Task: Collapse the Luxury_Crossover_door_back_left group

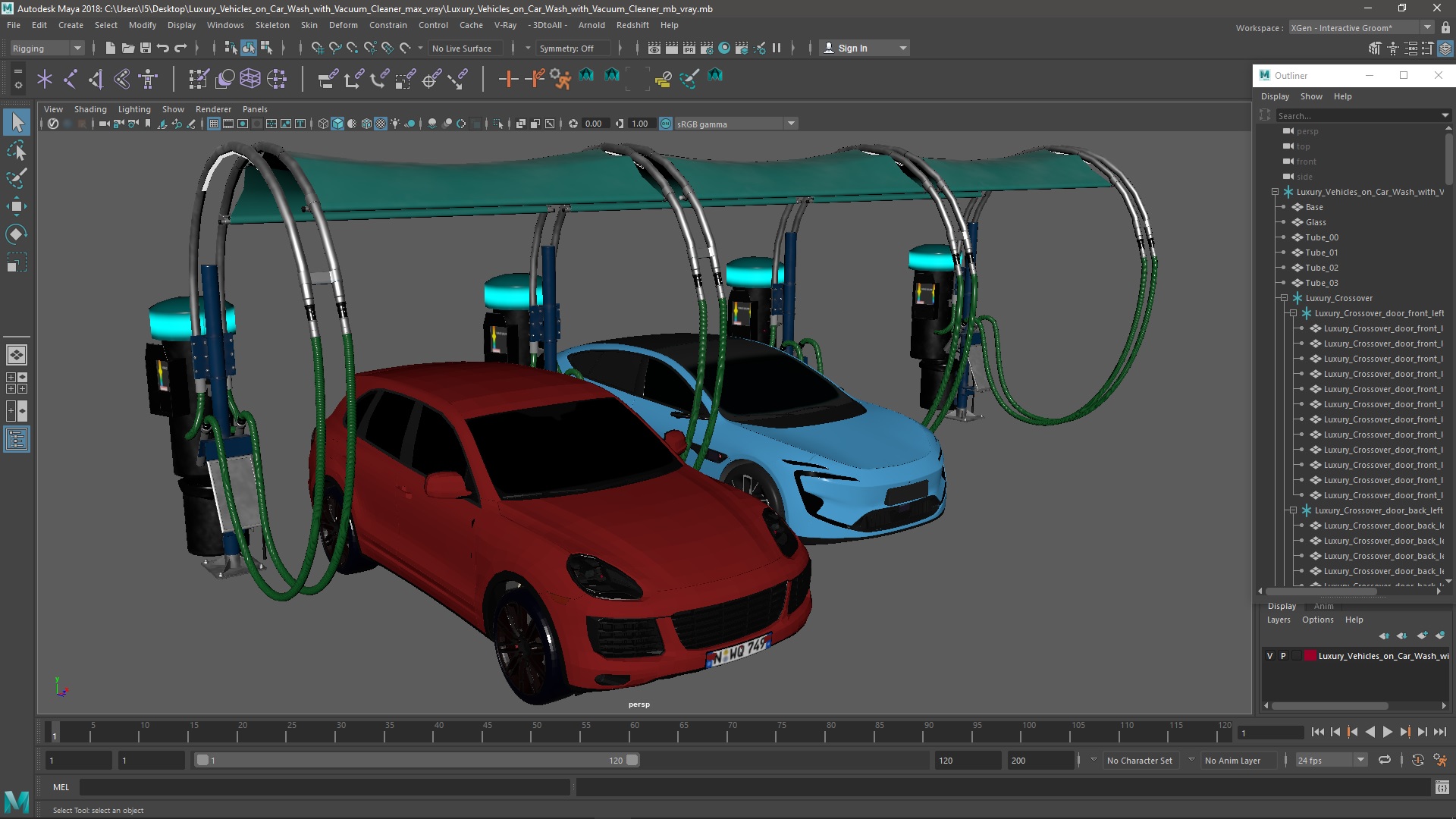Action: pos(1293,510)
